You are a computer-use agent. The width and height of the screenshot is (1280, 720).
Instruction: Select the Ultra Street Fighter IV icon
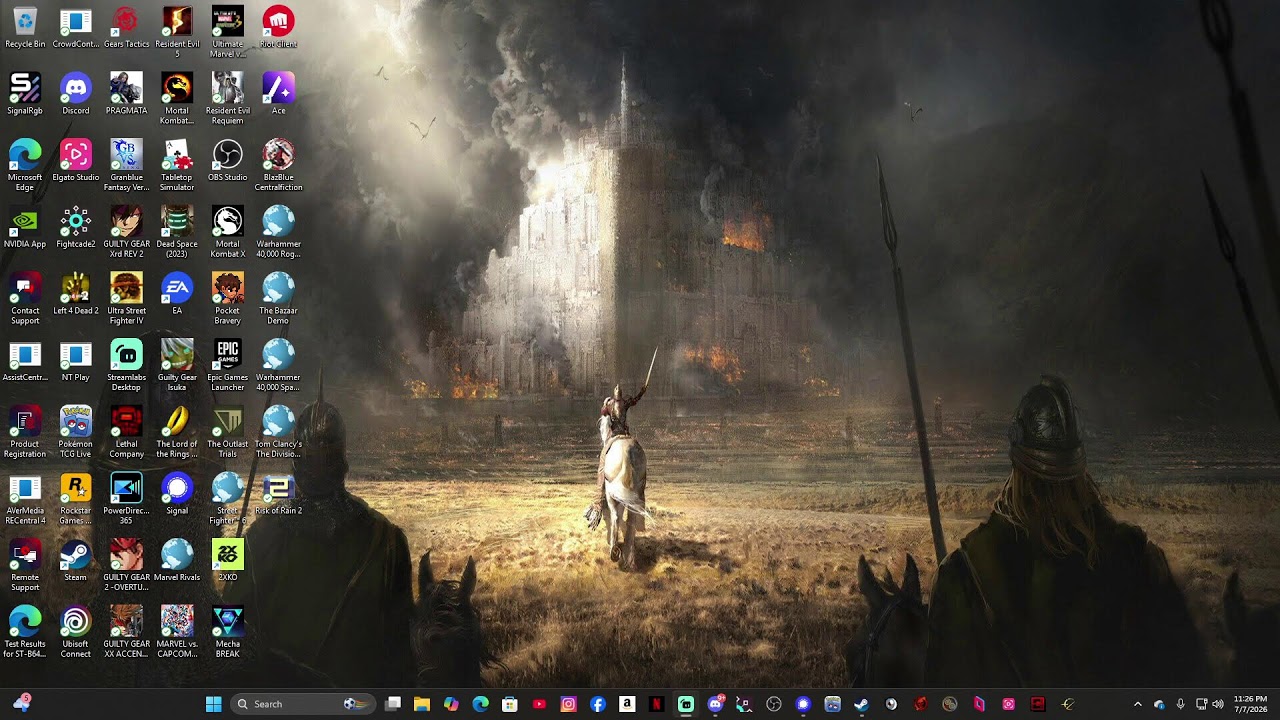pos(126,299)
